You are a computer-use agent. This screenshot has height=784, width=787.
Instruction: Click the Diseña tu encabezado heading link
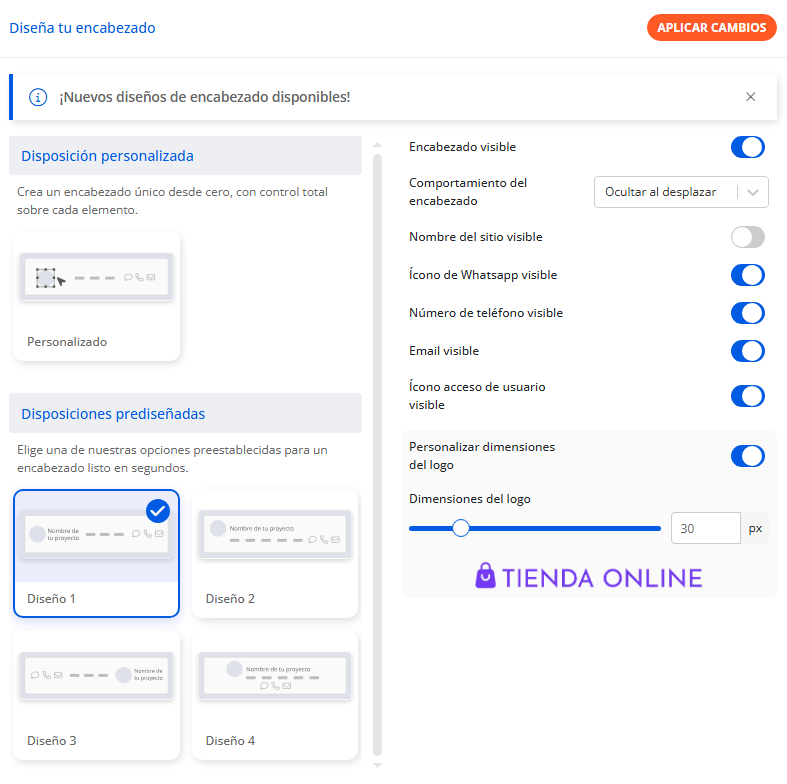pyautogui.click(x=82, y=28)
